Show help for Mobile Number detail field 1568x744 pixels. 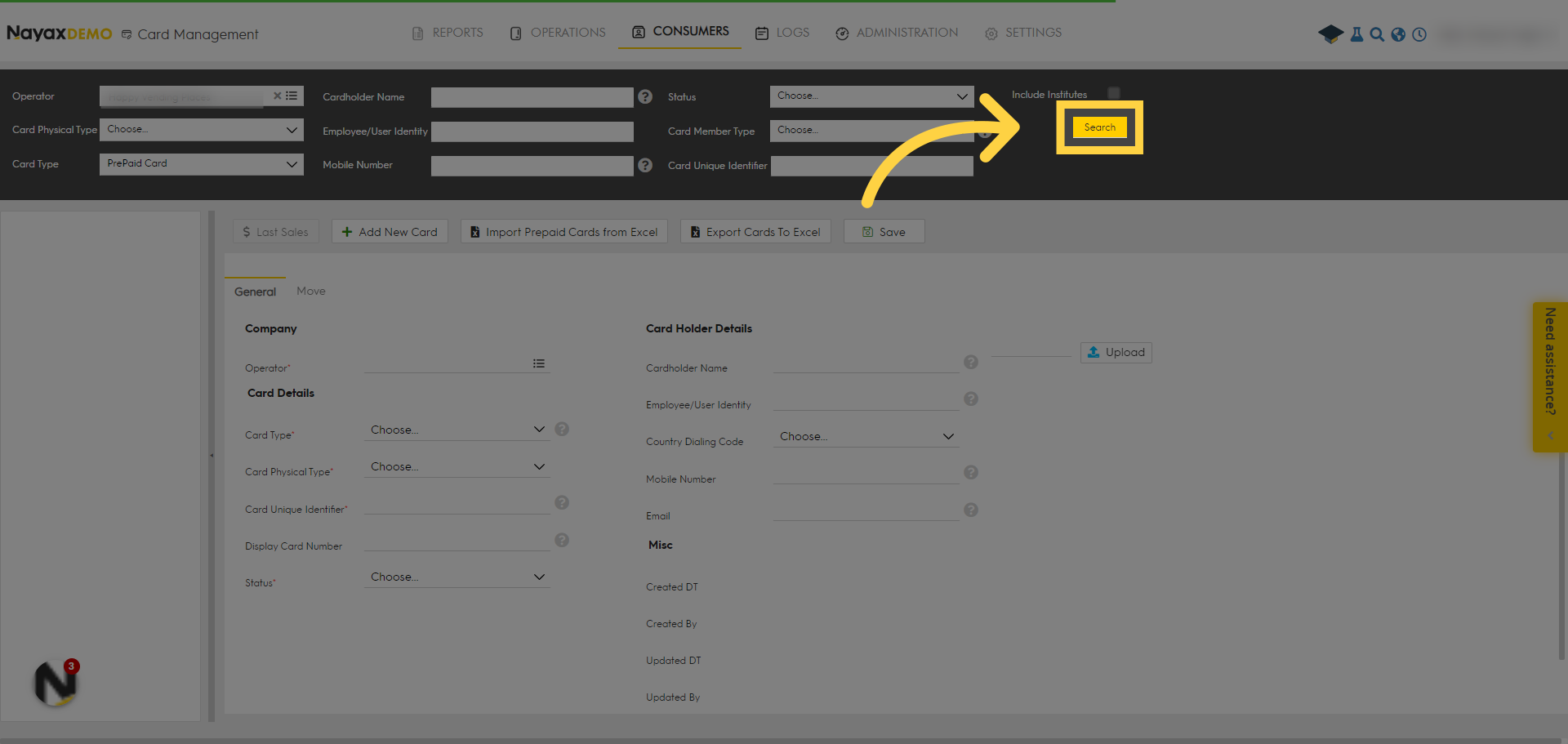point(971,472)
